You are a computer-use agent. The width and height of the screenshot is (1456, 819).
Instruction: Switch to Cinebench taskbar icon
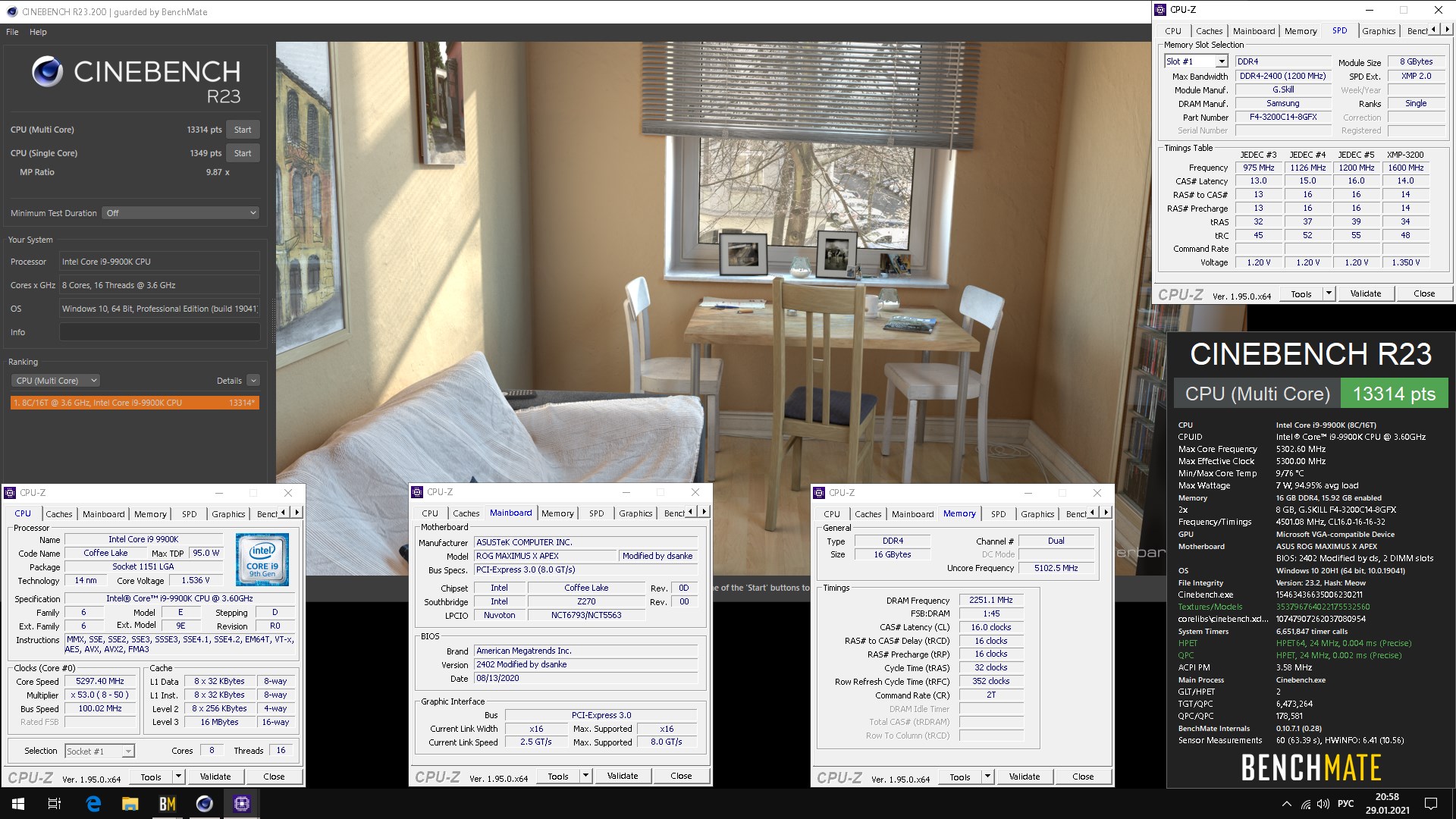point(205,804)
